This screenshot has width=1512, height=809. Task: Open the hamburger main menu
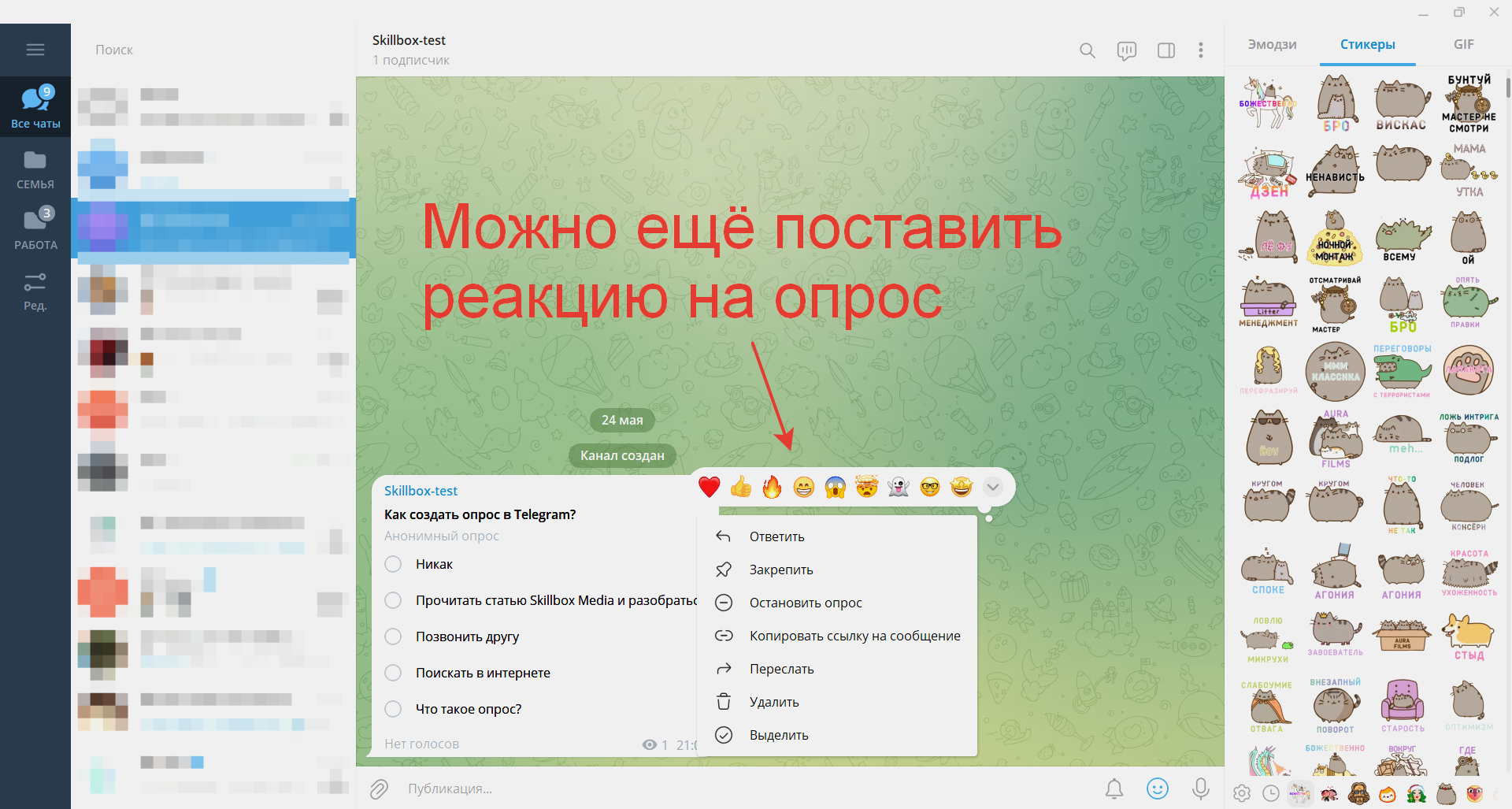pyautogui.click(x=35, y=50)
